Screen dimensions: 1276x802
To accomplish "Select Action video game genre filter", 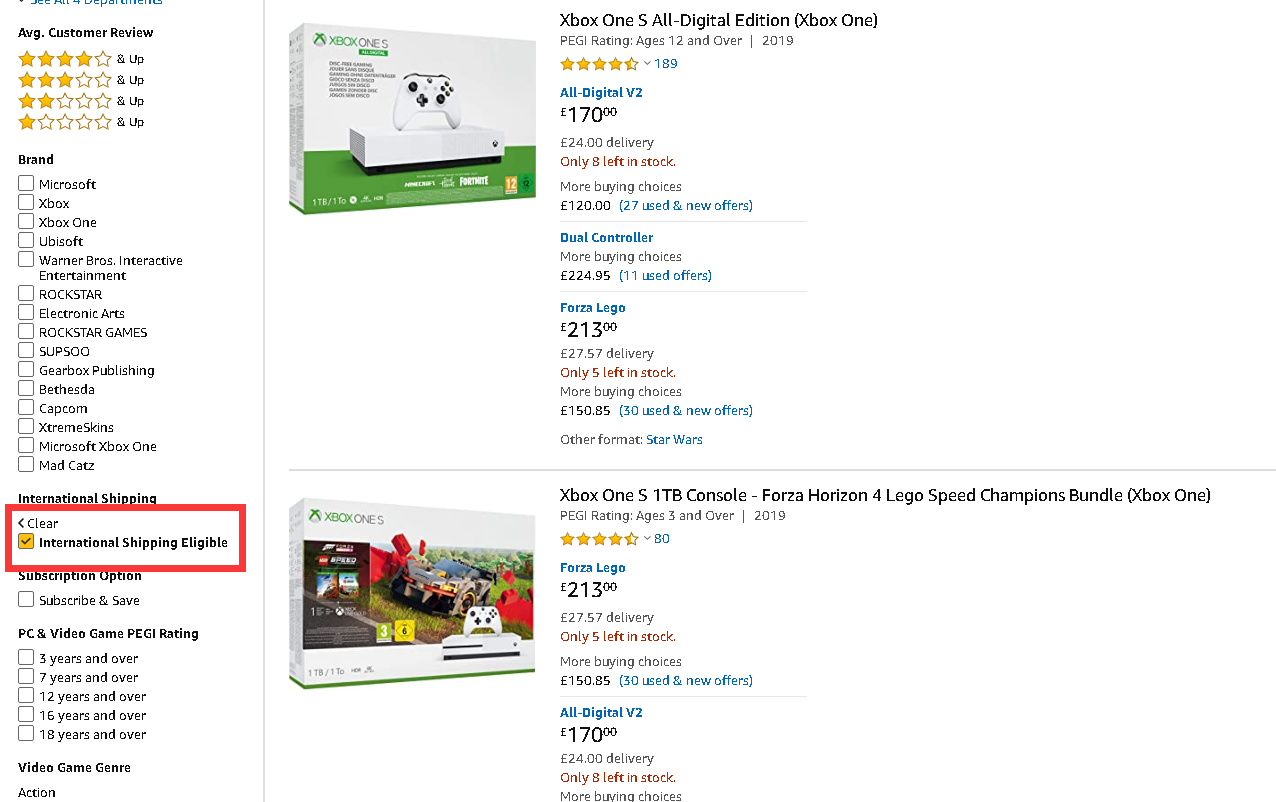I will point(37,792).
